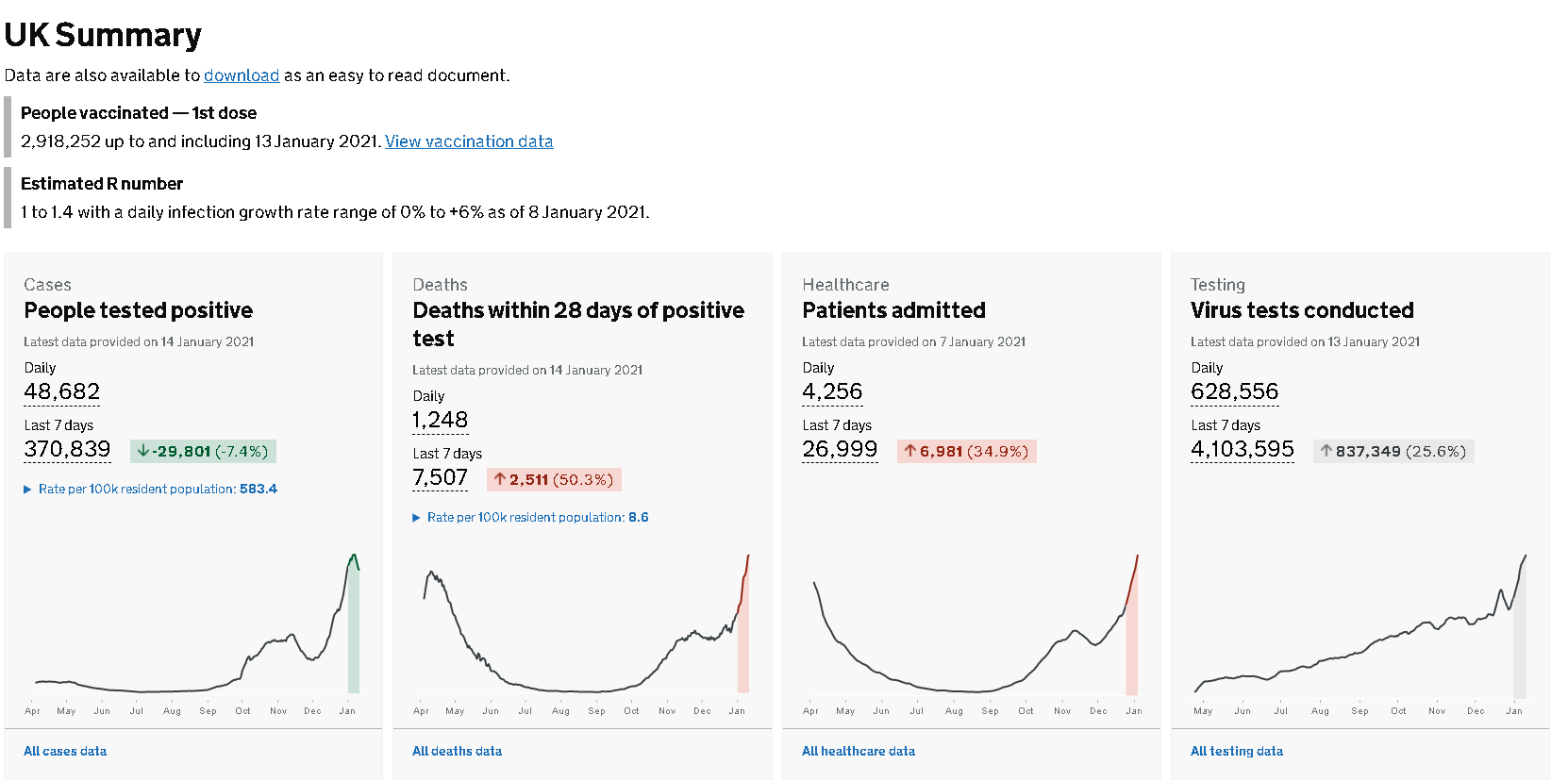The height and width of the screenshot is (781, 1568).
Task: Click the last 7 days cases total 370,839
Action: point(68,449)
